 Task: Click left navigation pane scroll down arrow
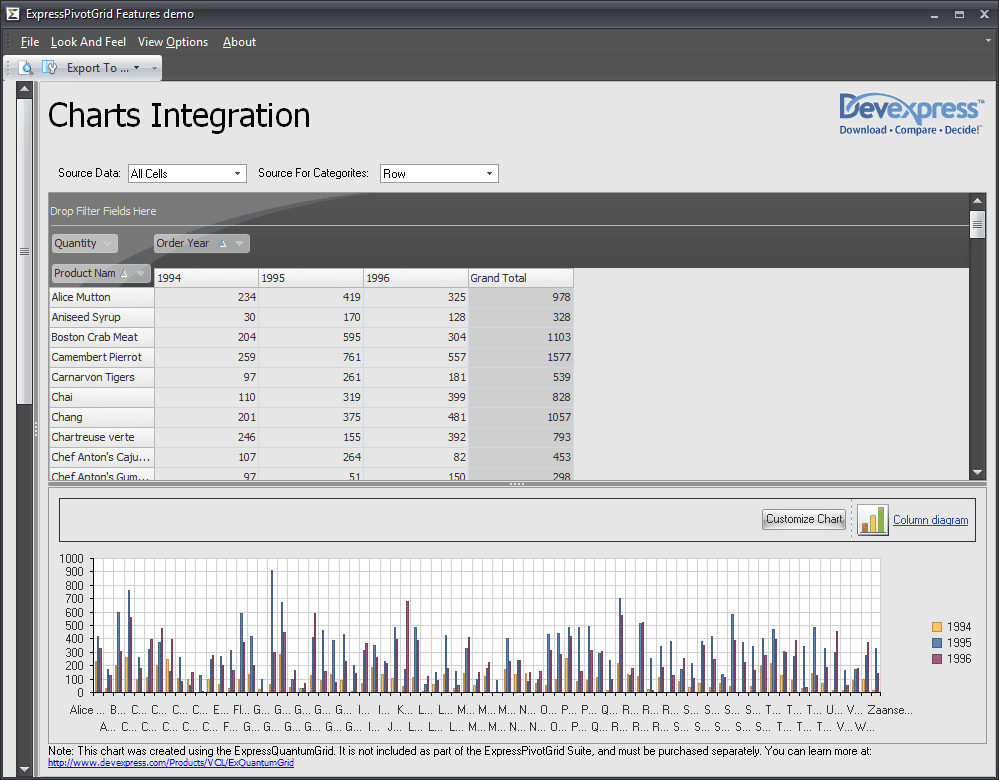point(24,770)
